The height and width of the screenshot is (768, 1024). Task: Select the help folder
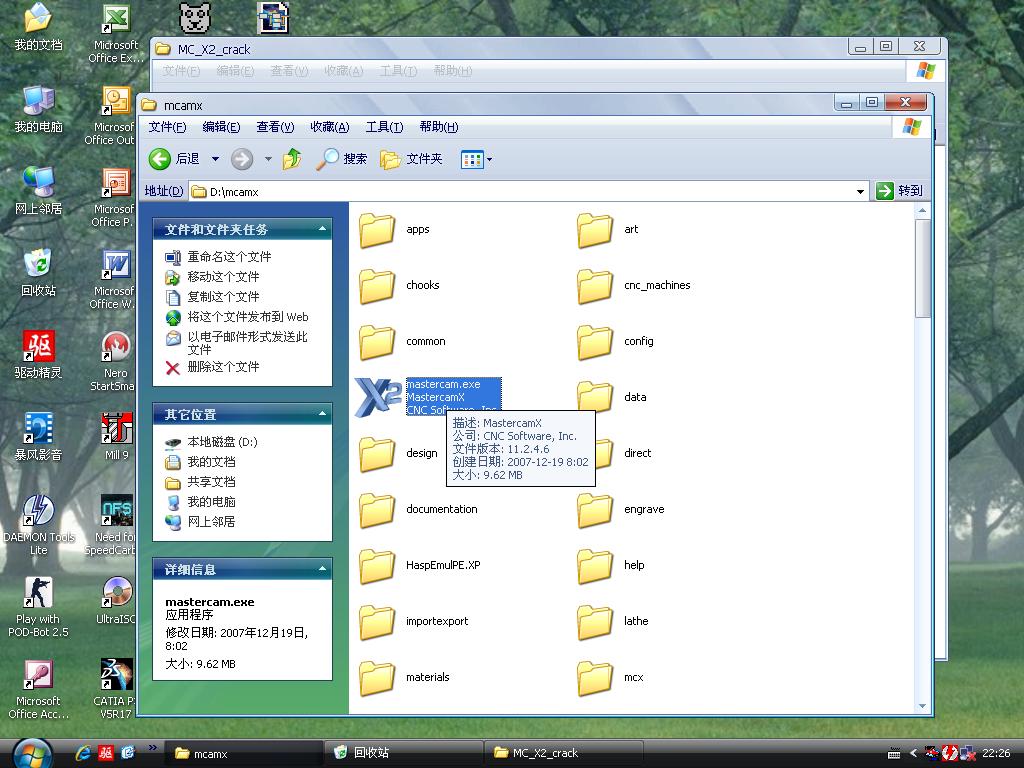(x=611, y=566)
